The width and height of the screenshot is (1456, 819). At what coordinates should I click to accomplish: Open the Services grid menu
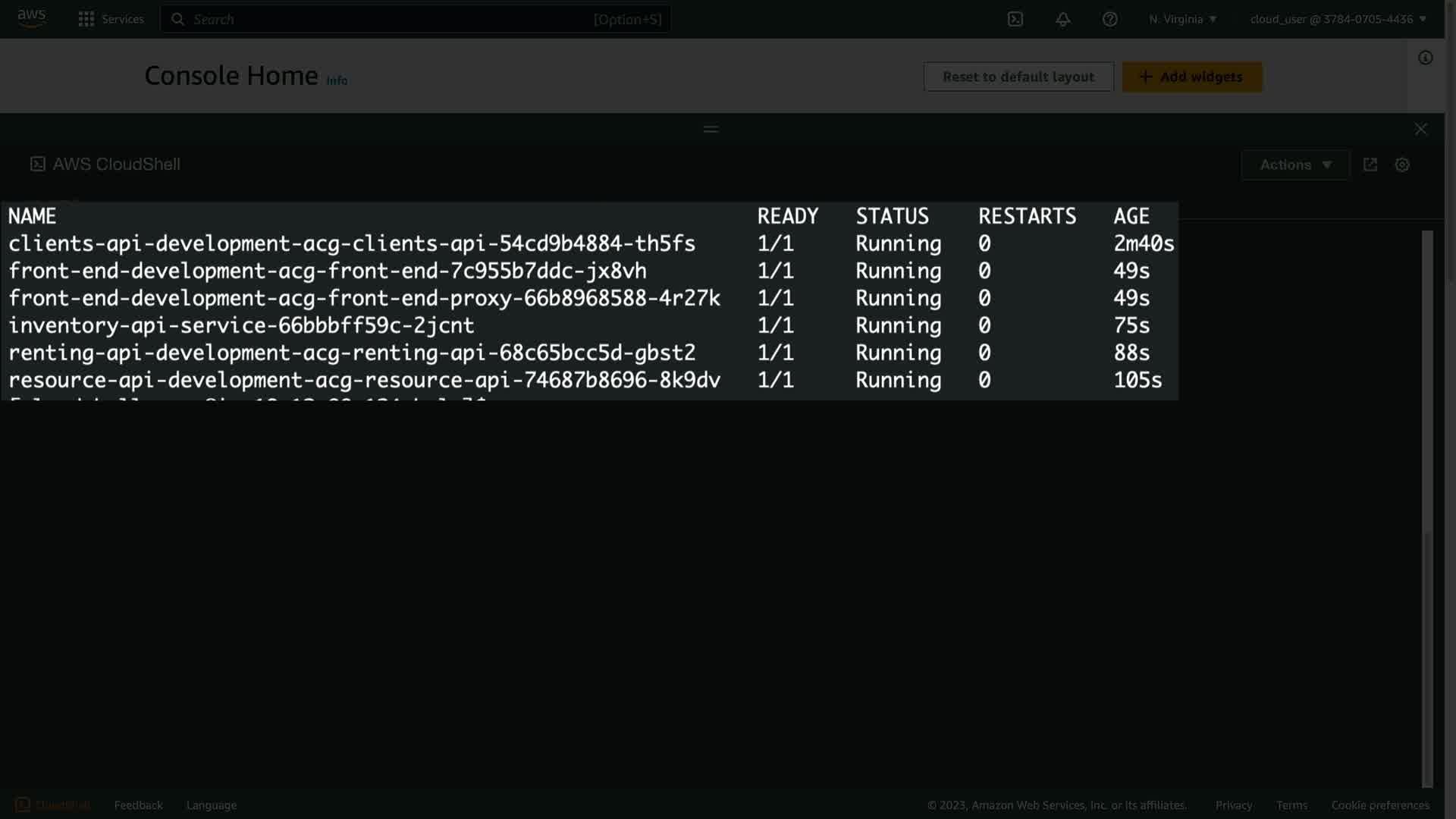click(111, 19)
